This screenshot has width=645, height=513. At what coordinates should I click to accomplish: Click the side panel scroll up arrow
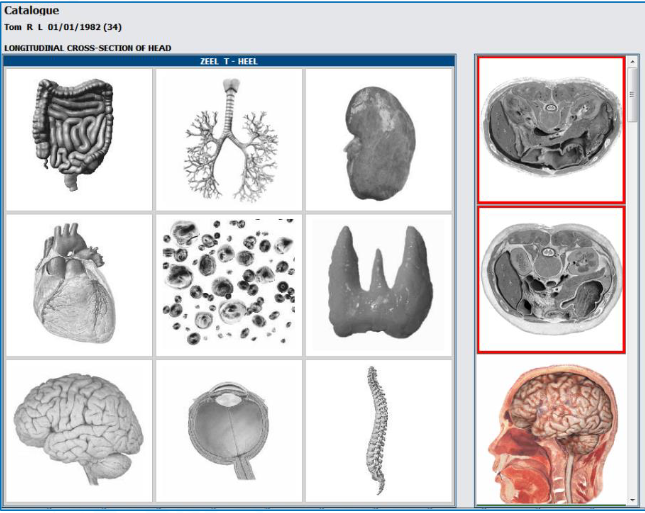(633, 62)
